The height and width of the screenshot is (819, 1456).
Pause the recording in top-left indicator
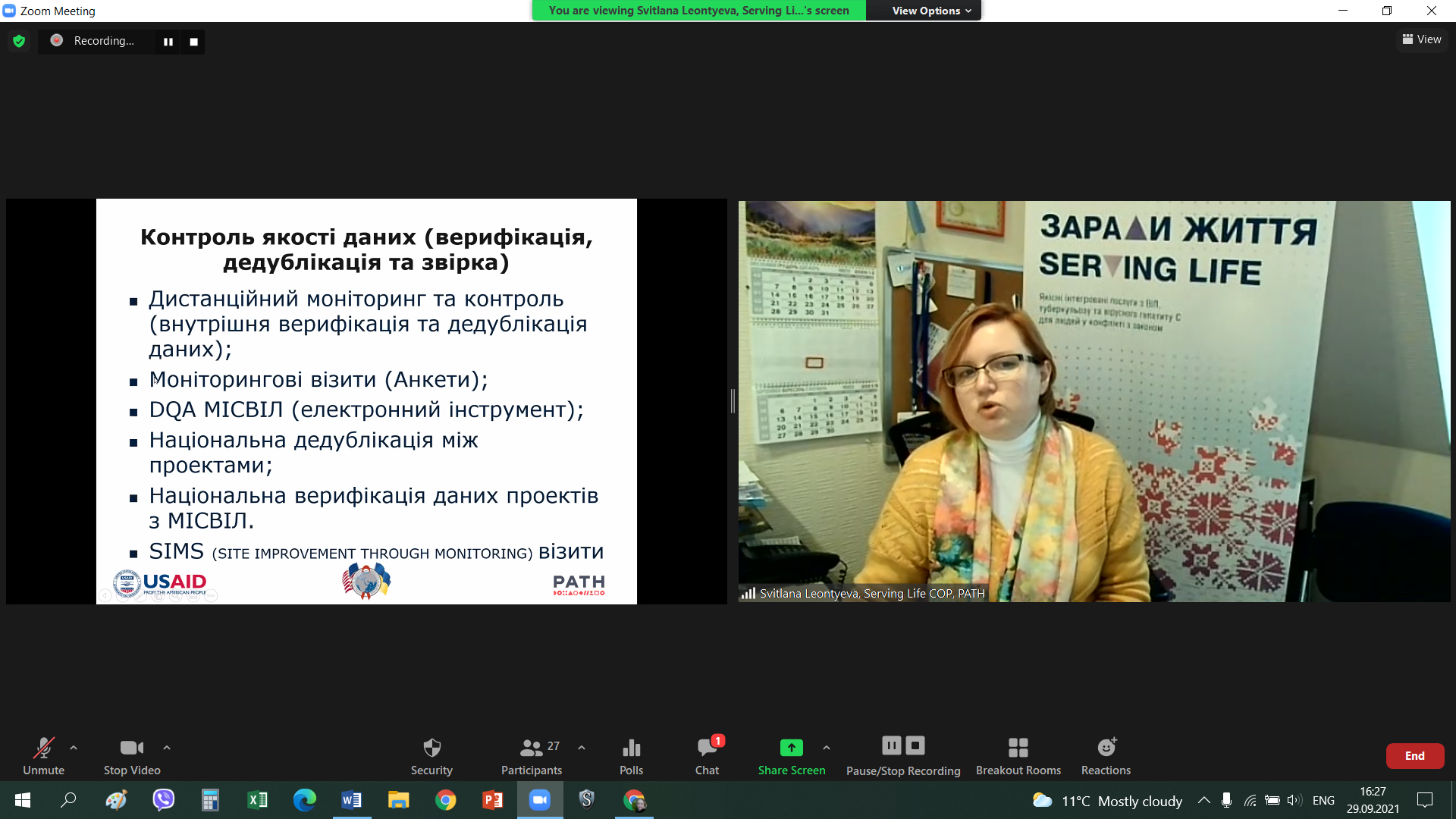click(168, 42)
